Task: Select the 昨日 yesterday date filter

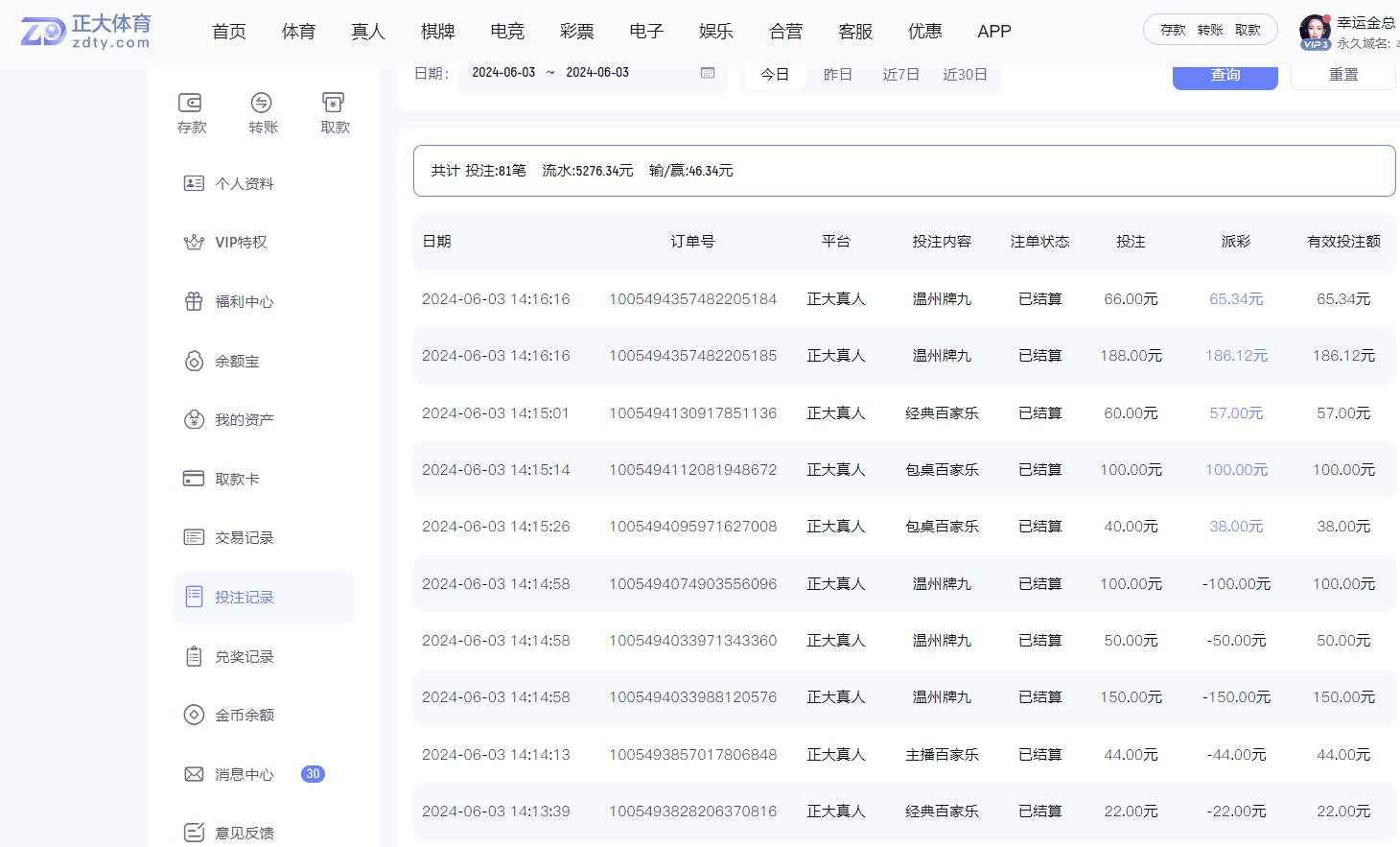Action: [x=836, y=74]
